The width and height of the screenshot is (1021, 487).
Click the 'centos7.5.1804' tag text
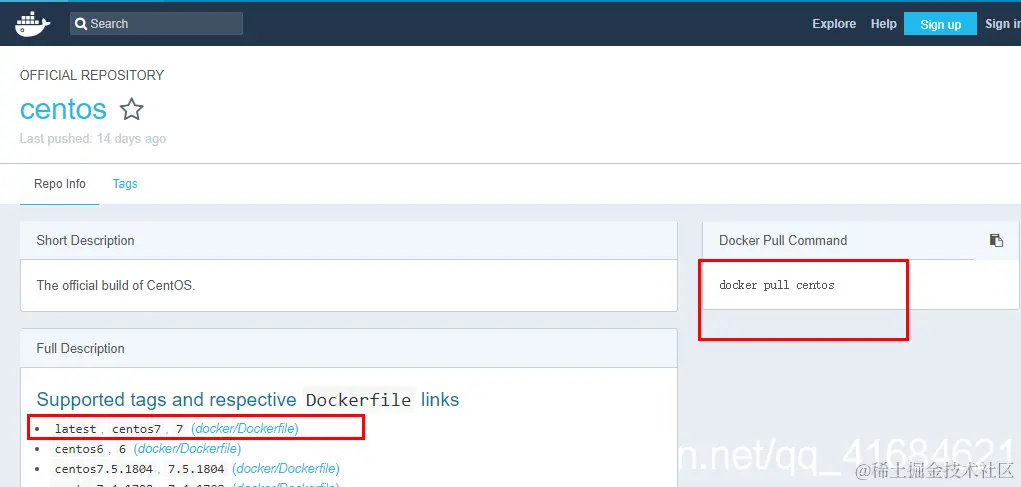[104, 469]
